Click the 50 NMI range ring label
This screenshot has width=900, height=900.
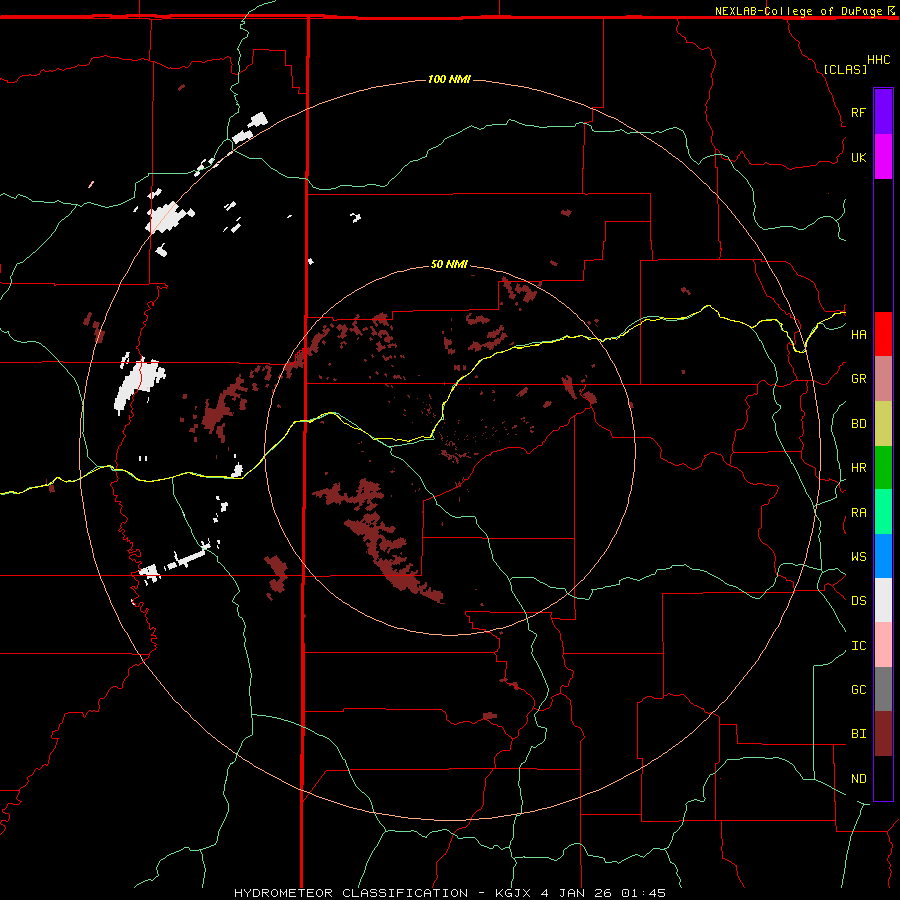tap(449, 264)
